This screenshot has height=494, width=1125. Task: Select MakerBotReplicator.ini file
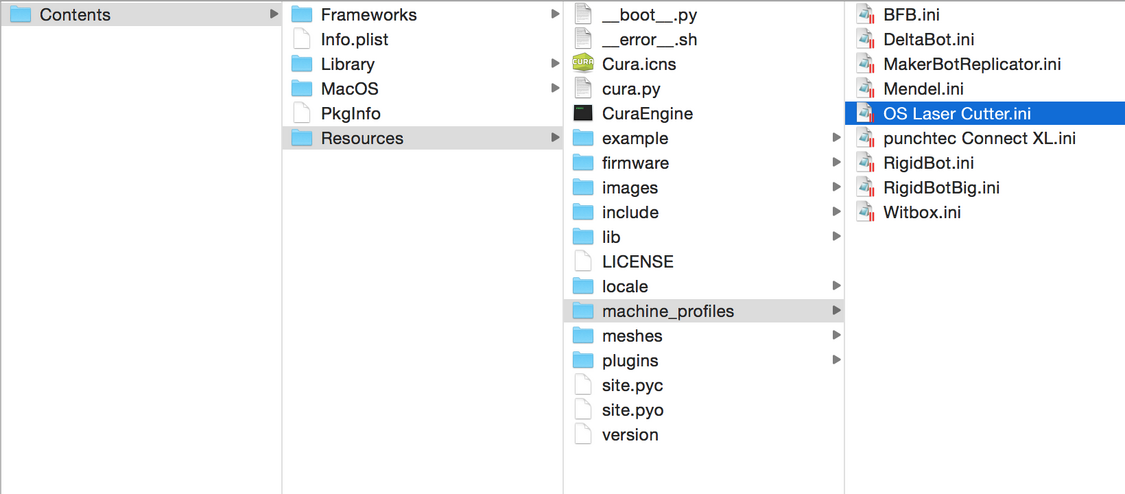(x=971, y=64)
